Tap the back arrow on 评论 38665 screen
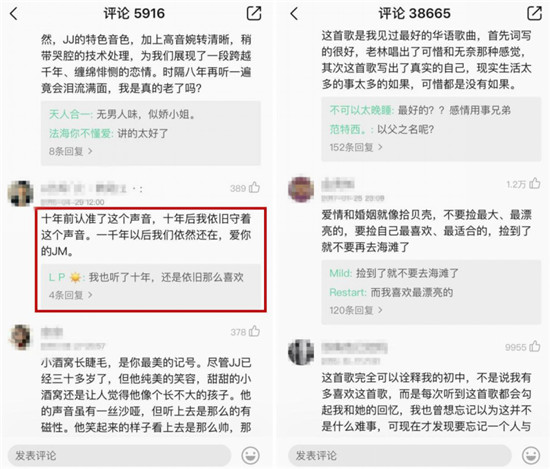The width and height of the screenshot is (550, 469). 294,14
